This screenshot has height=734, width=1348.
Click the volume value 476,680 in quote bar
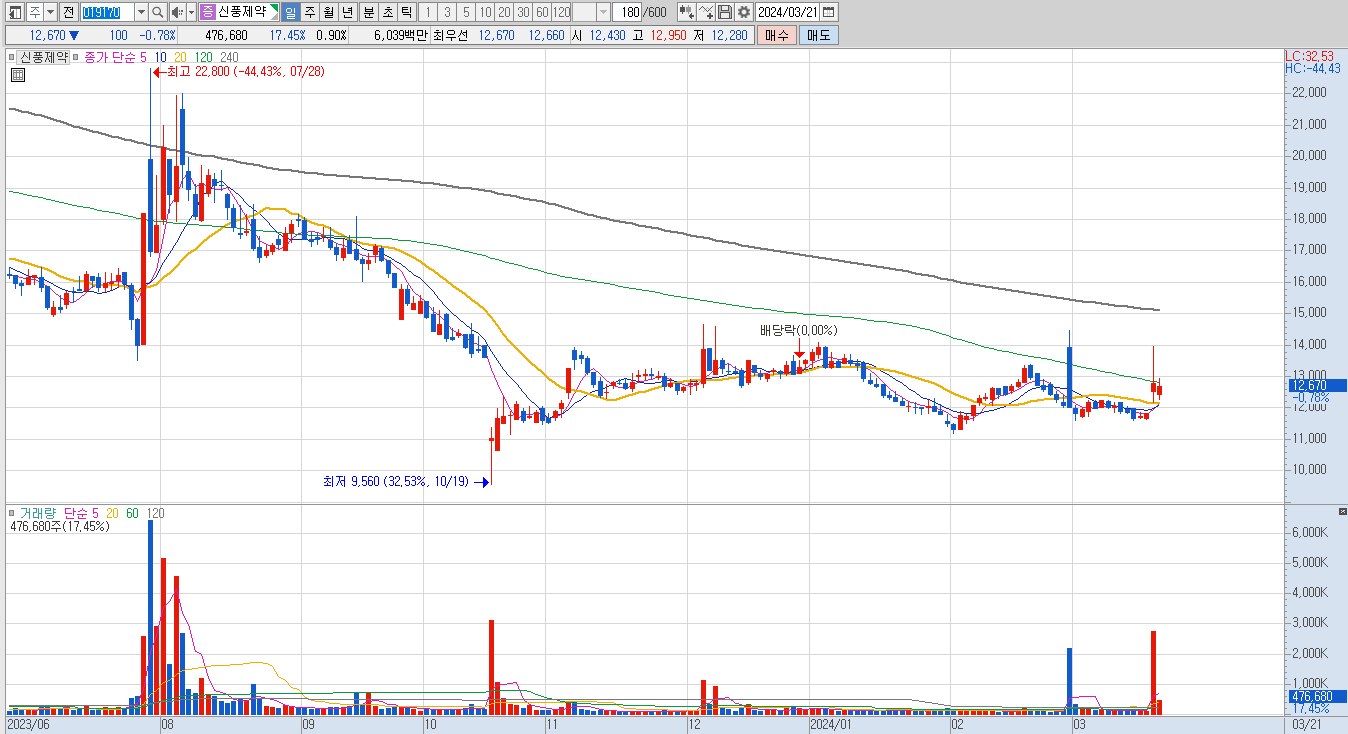tap(226, 35)
